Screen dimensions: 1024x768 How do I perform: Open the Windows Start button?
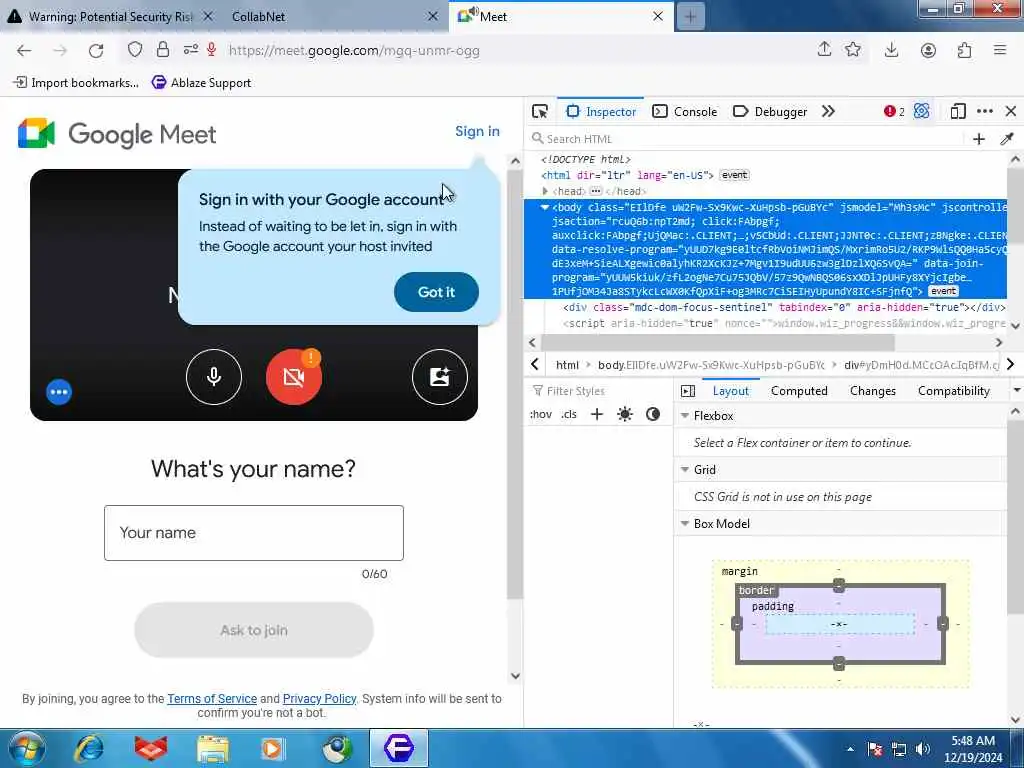pos(27,748)
